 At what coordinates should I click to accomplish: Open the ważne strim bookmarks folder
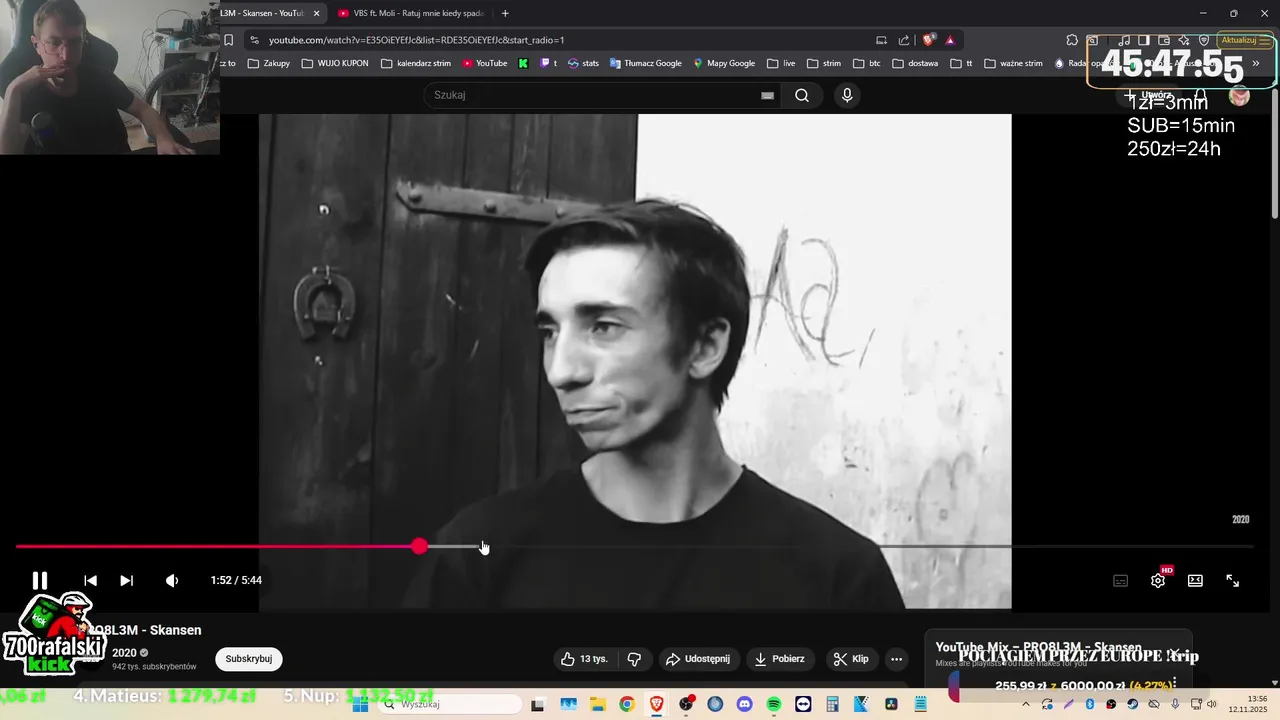(x=1013, y=63)
